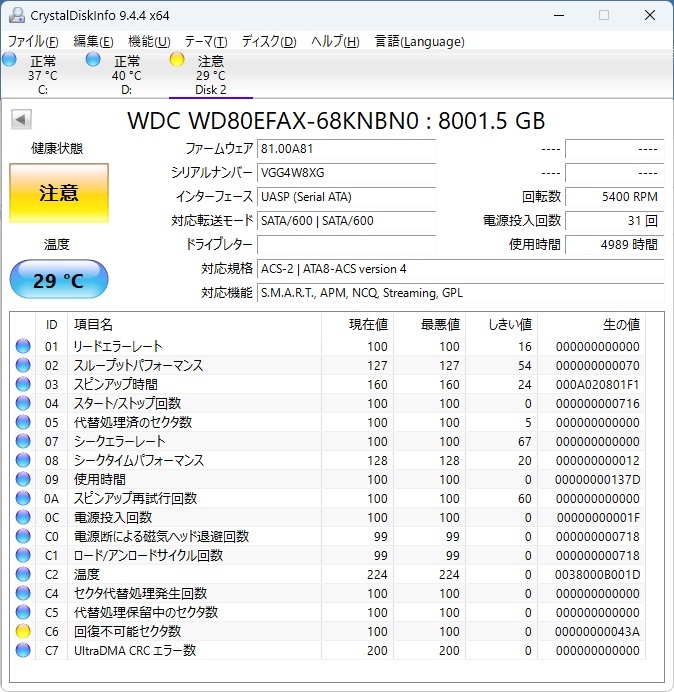Click the 健康状態 label

pyautogui.click(x=57, y=148)
